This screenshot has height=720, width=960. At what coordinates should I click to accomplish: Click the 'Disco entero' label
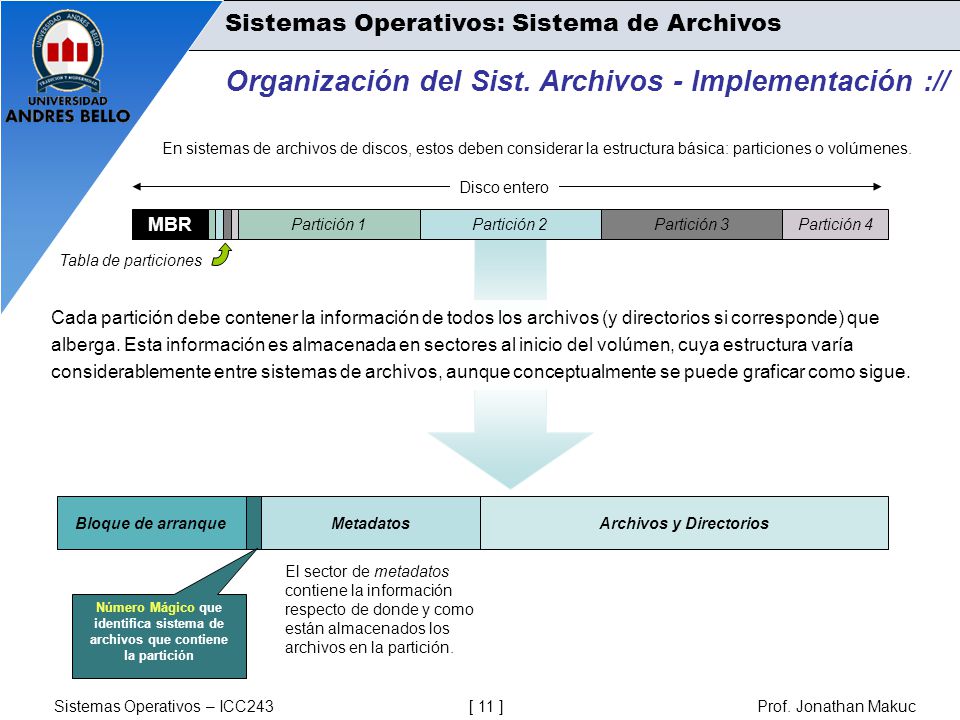[504, 187]
